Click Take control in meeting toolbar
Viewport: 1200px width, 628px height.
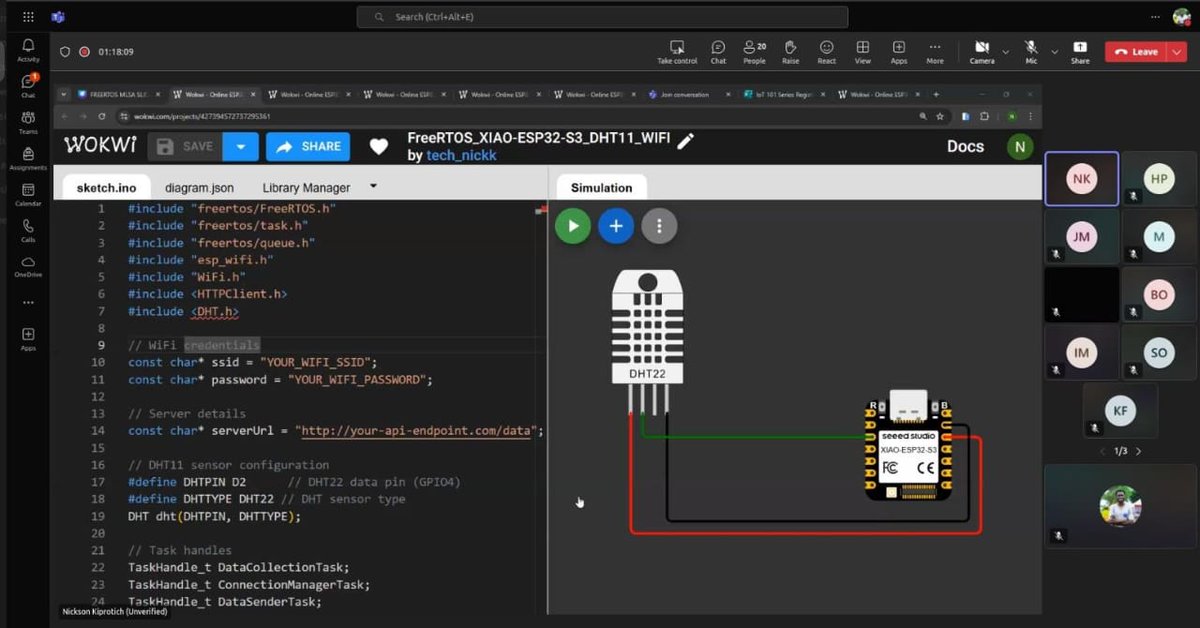click(677, 52)
